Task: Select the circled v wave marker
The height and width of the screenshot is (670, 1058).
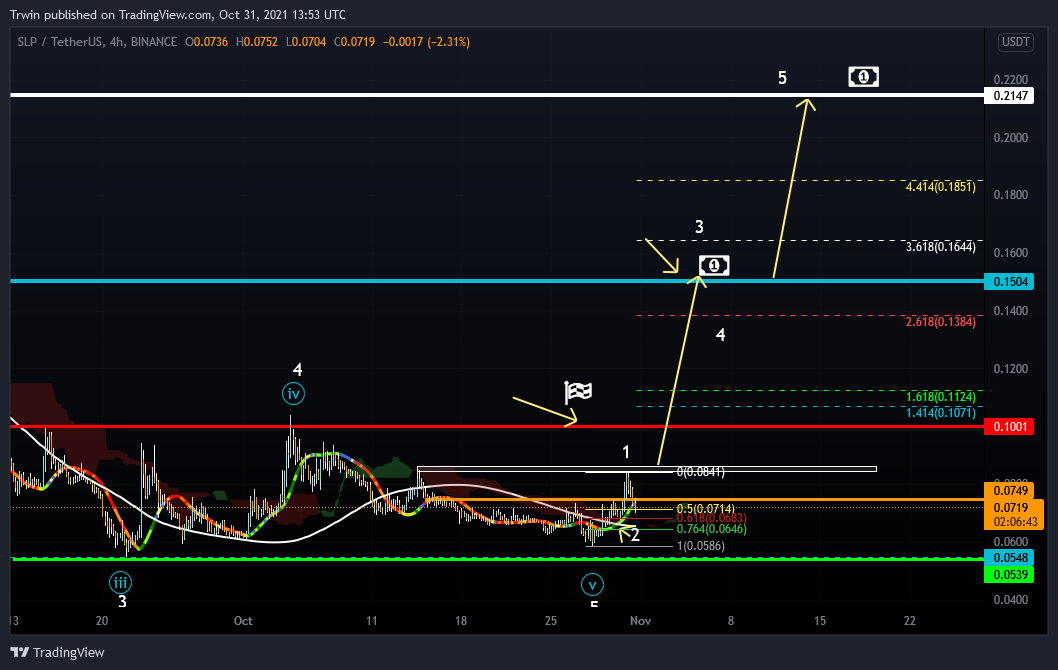Action: coord(592,584)
